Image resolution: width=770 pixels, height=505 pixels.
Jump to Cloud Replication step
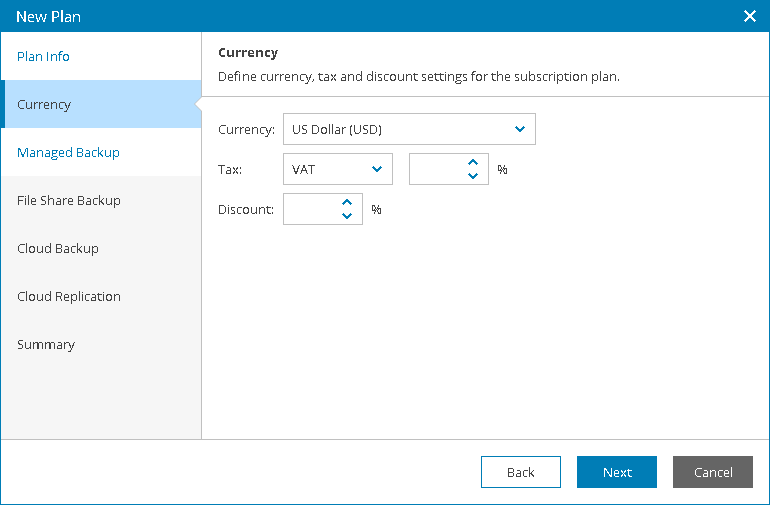tap(69, 296)
